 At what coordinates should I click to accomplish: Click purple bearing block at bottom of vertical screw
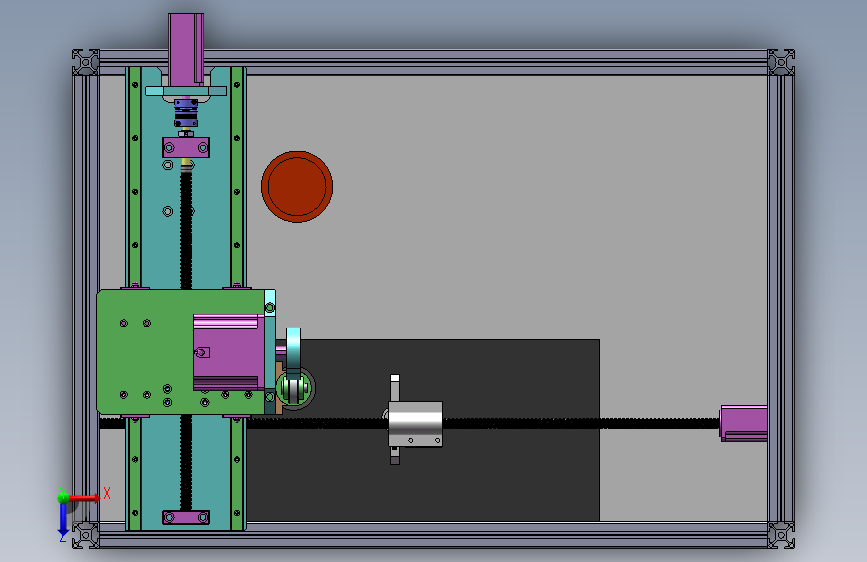click(186, 517)
